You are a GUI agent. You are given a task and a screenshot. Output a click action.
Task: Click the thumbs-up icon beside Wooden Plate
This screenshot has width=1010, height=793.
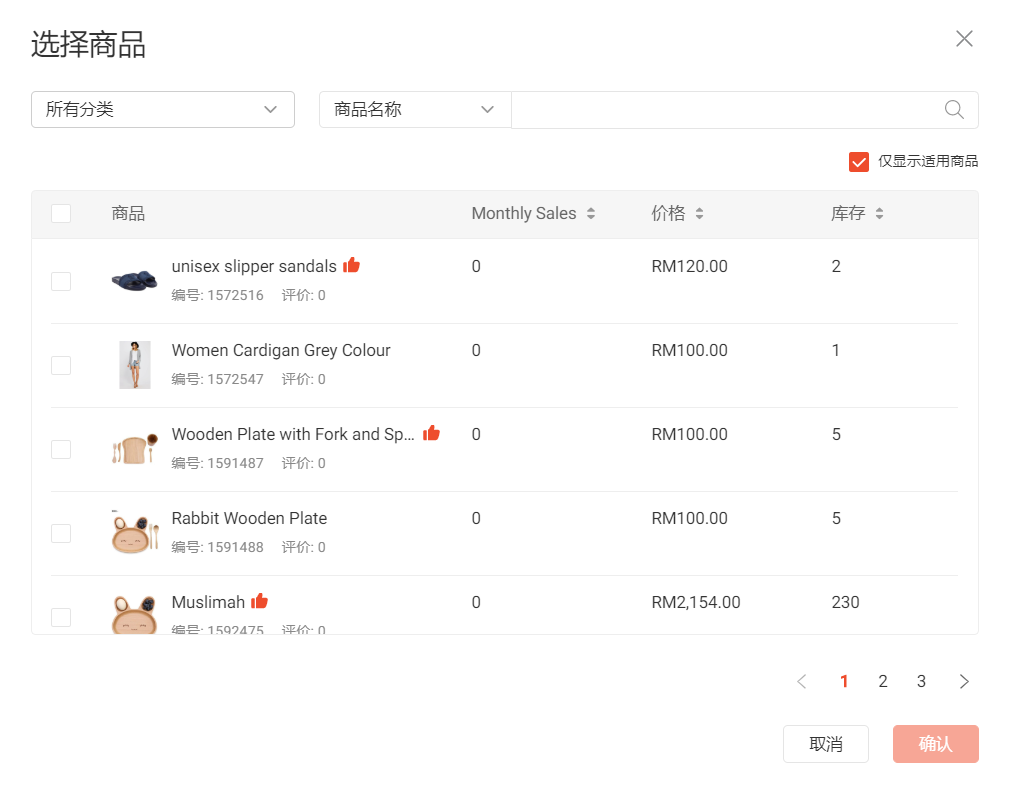(x=431, y=432)
